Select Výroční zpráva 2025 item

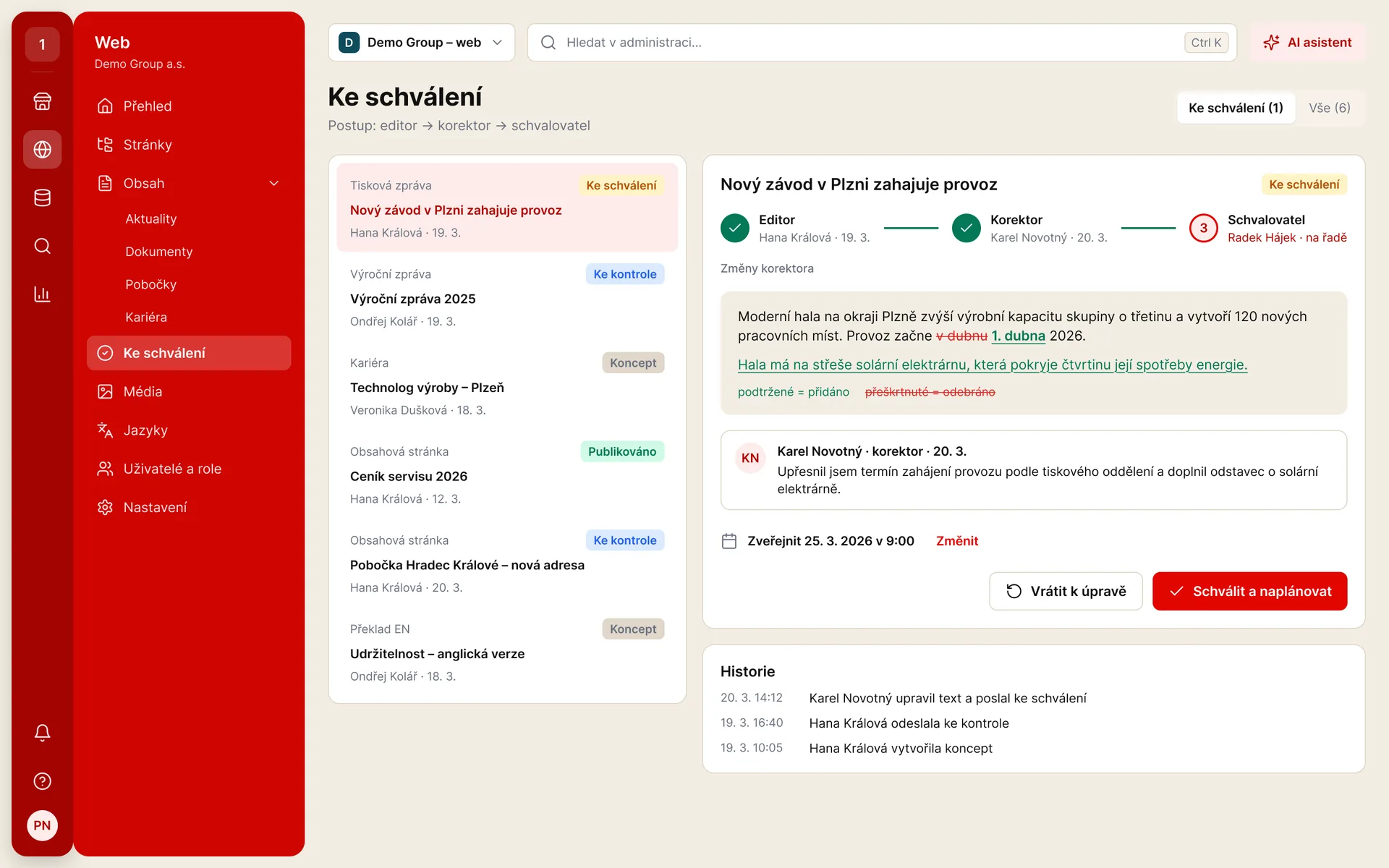pos(507,297)
